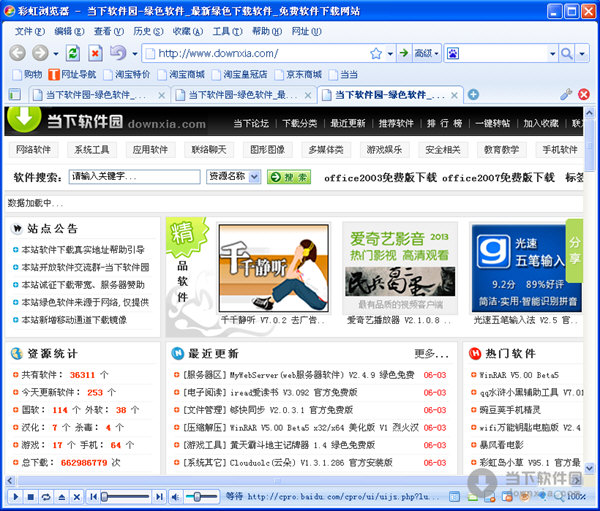This screenshot has height=511, width=600.
Task: Open the 资源名称 dropdown
Action: click(x=233, y=177)
